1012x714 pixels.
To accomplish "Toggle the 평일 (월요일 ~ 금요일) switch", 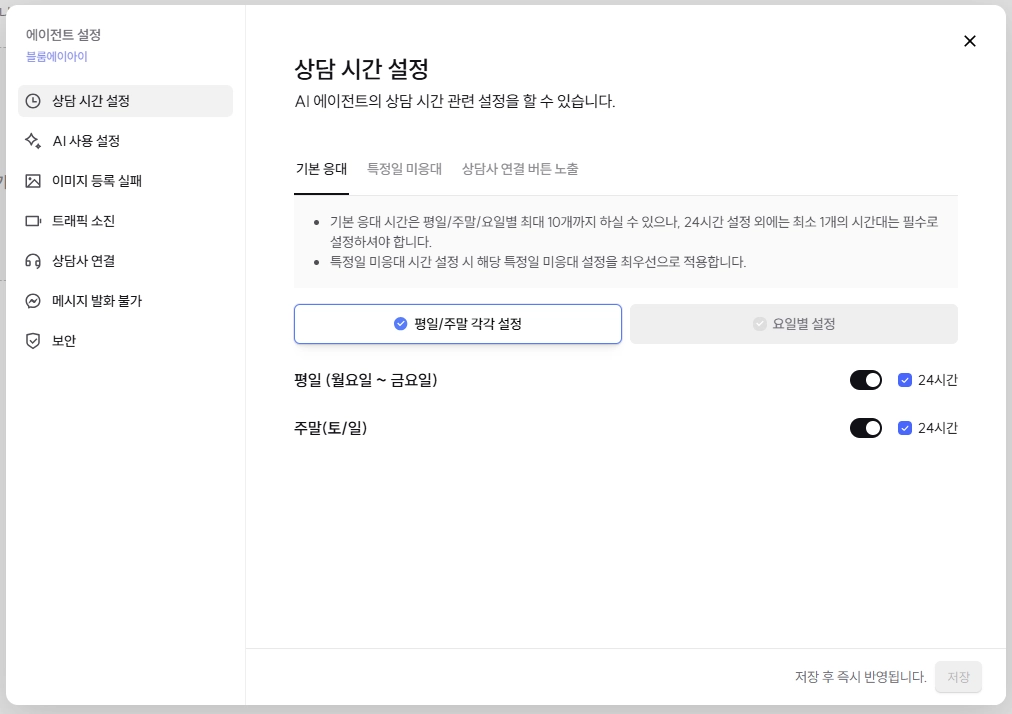I will coord(865,380).
